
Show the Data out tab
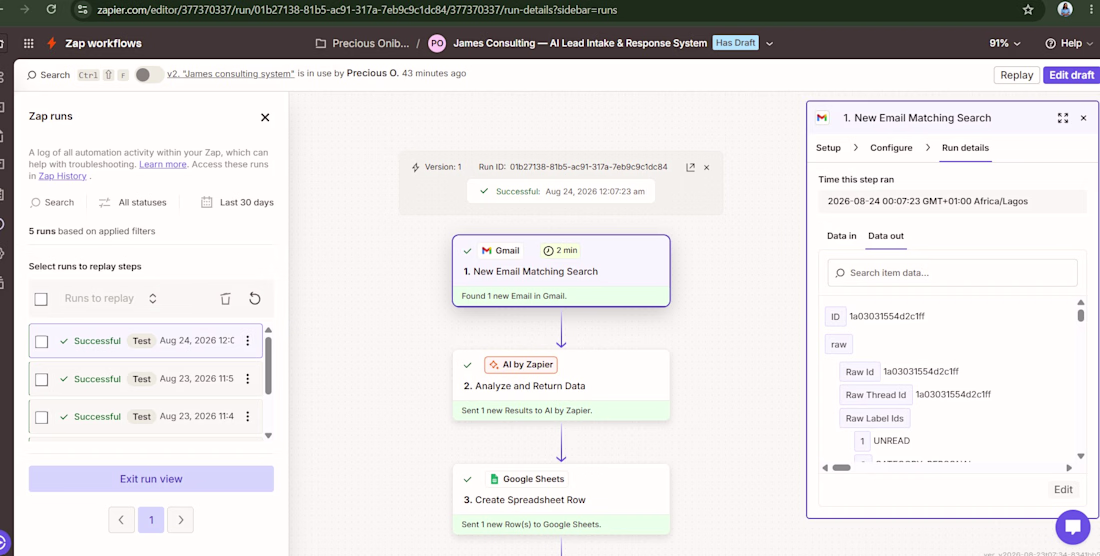tap(886, 236)
